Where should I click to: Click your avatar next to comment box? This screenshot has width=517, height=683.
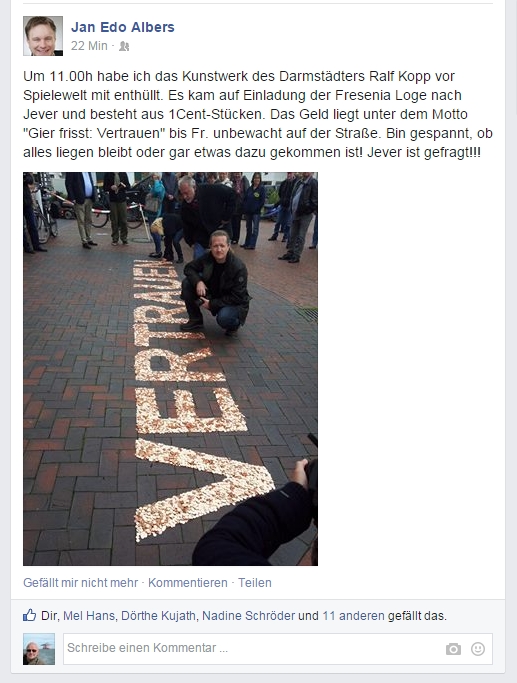(39, 649)
